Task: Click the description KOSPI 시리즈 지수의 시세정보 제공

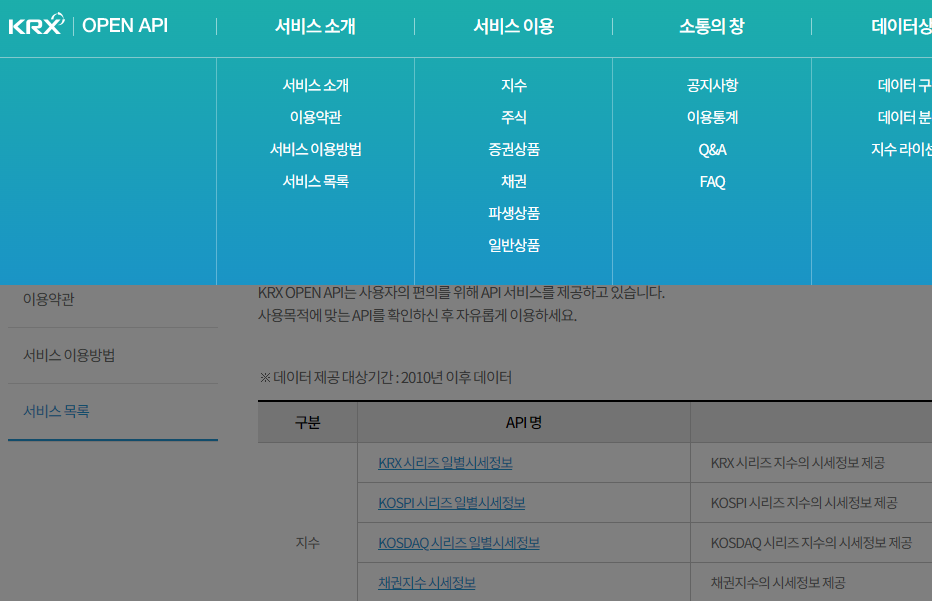Action: click(x=804, y=502)
